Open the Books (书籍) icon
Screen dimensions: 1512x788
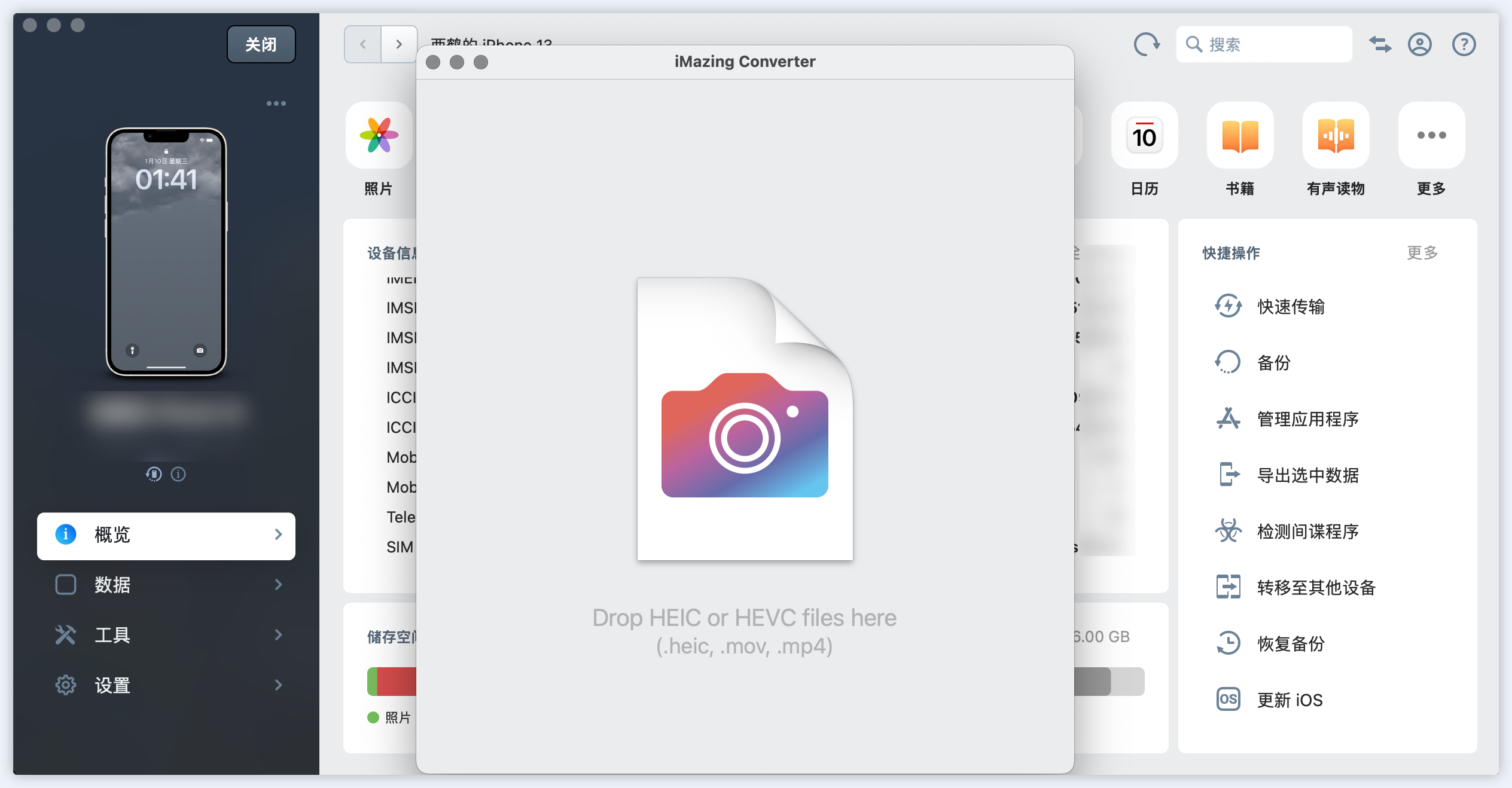(1240, 135)
